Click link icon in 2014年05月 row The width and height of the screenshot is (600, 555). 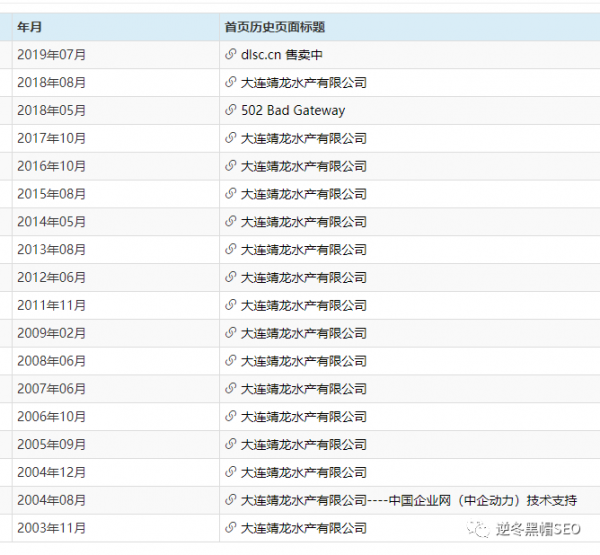(230, 221)
